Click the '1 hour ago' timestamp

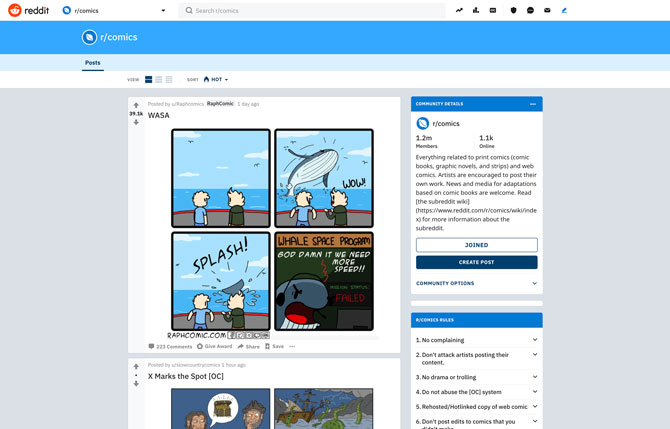tap(233, 365)
